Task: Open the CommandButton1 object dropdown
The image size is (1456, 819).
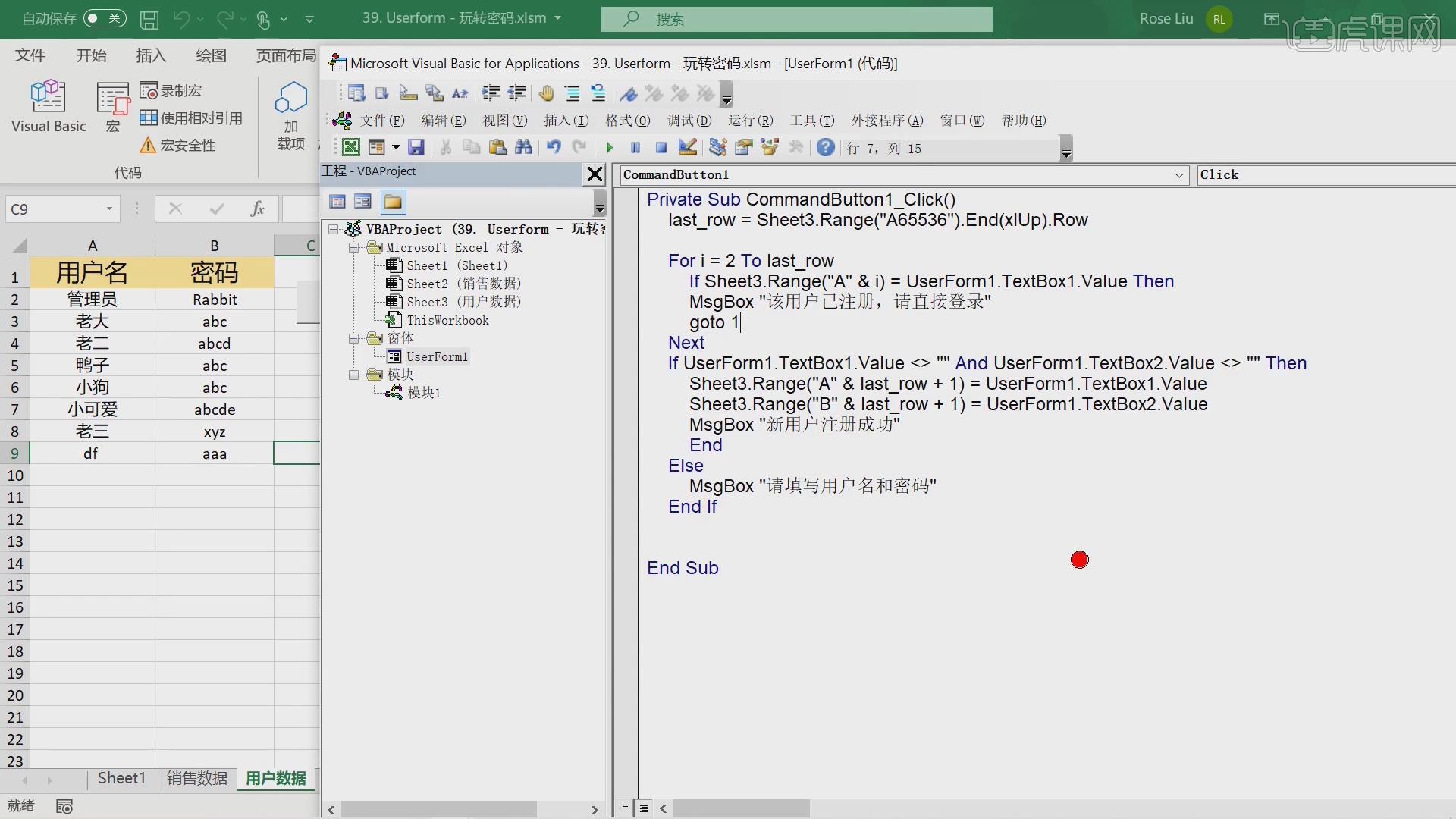Action: 1178,175
